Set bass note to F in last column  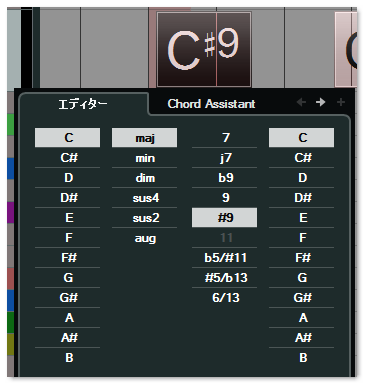(x=301, y=238)
